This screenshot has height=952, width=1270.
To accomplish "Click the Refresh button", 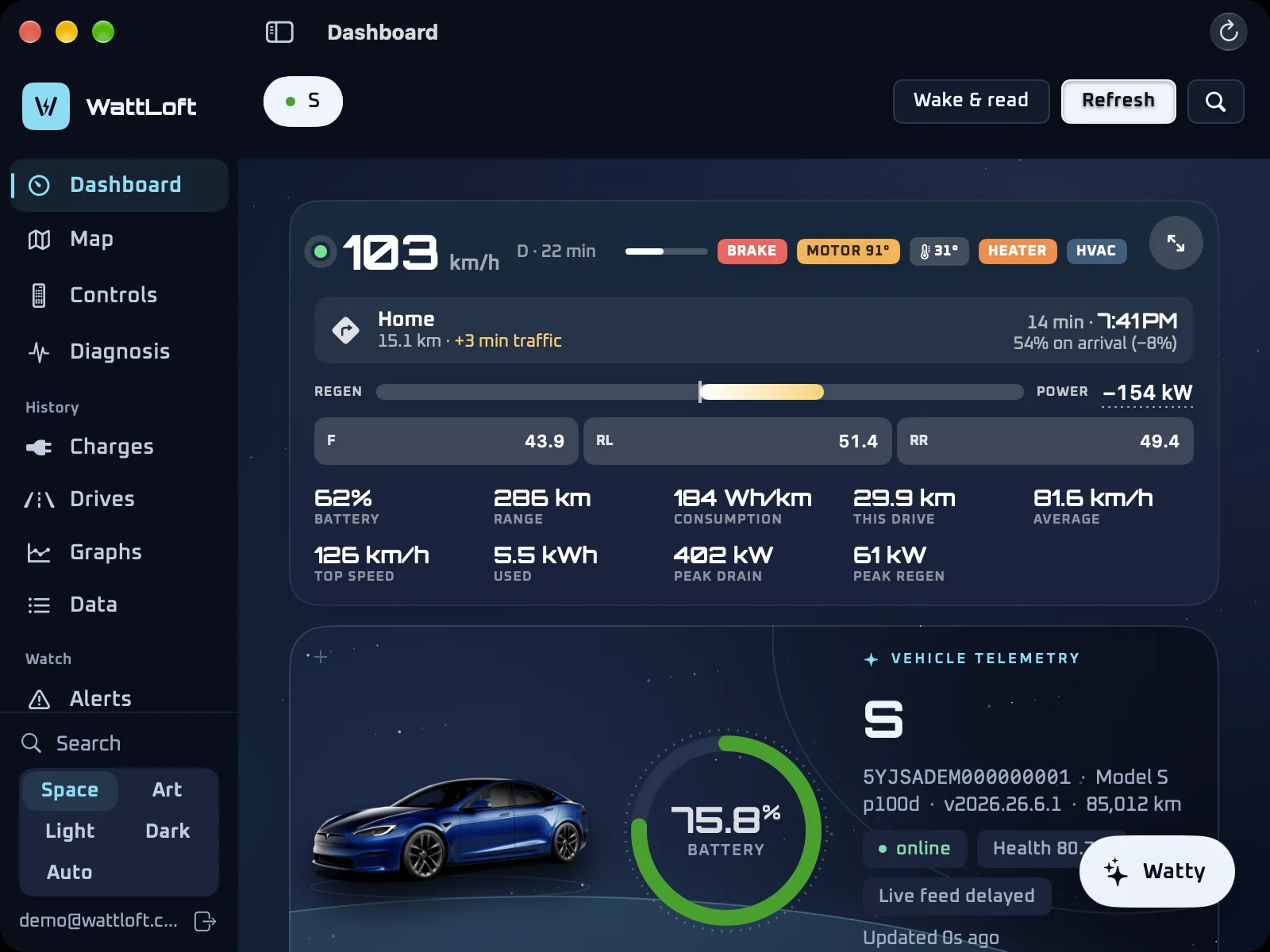I will 1118,102.
